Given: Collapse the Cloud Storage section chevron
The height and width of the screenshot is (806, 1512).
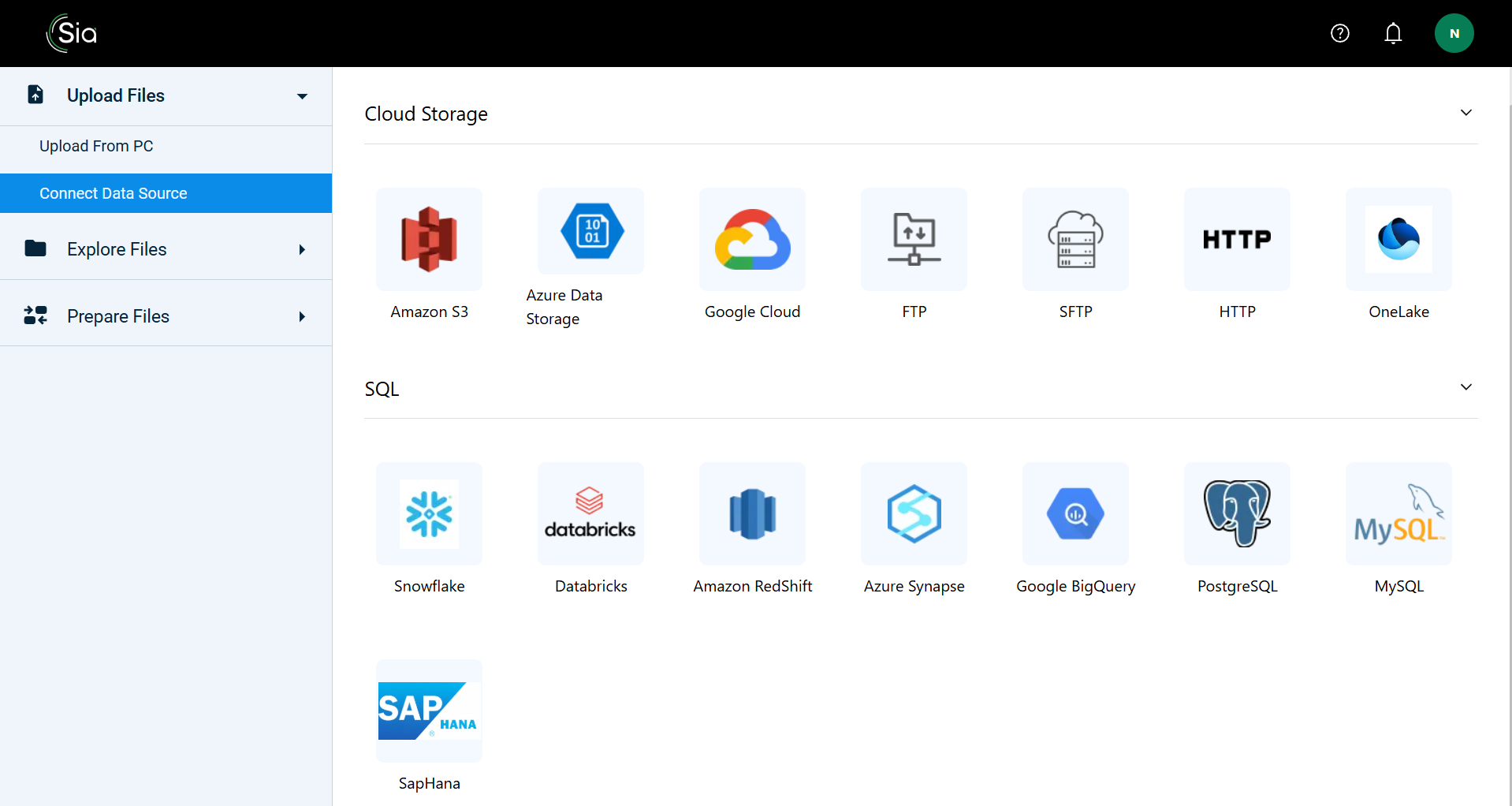Looking at the screenshot, I should tap(1465, 113).
